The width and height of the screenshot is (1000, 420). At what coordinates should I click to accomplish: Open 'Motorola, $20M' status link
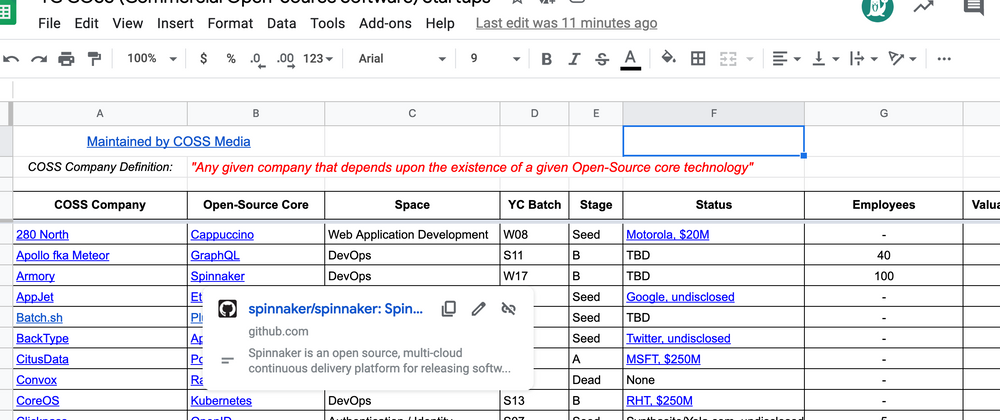[x=667, y=235]
